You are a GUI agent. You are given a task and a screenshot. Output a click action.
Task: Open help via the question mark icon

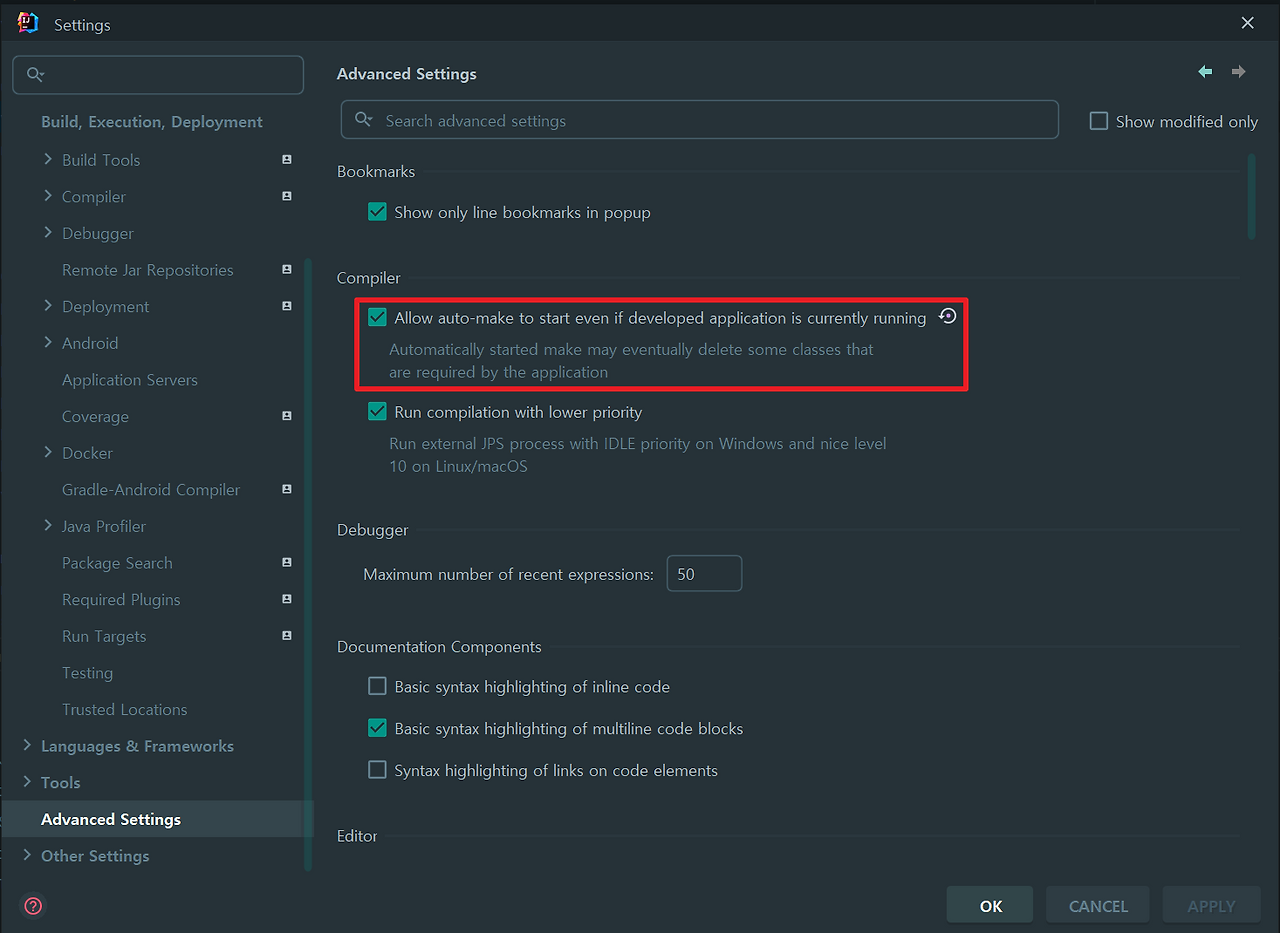[32, 905]
